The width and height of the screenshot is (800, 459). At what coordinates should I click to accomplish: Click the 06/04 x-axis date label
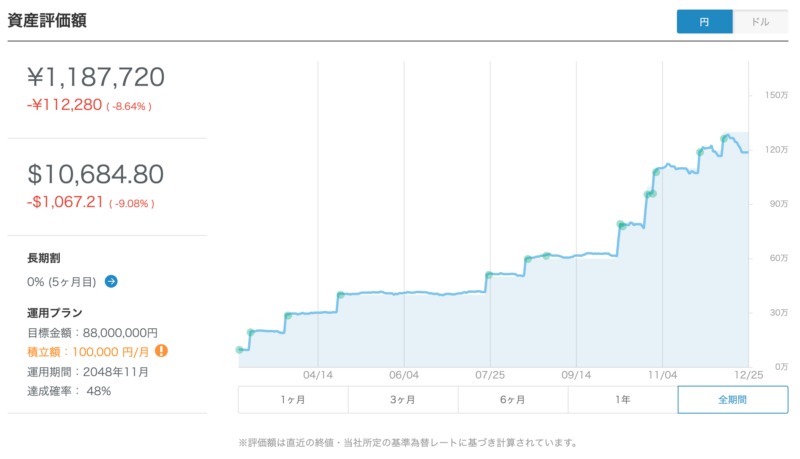coord(404,375)
